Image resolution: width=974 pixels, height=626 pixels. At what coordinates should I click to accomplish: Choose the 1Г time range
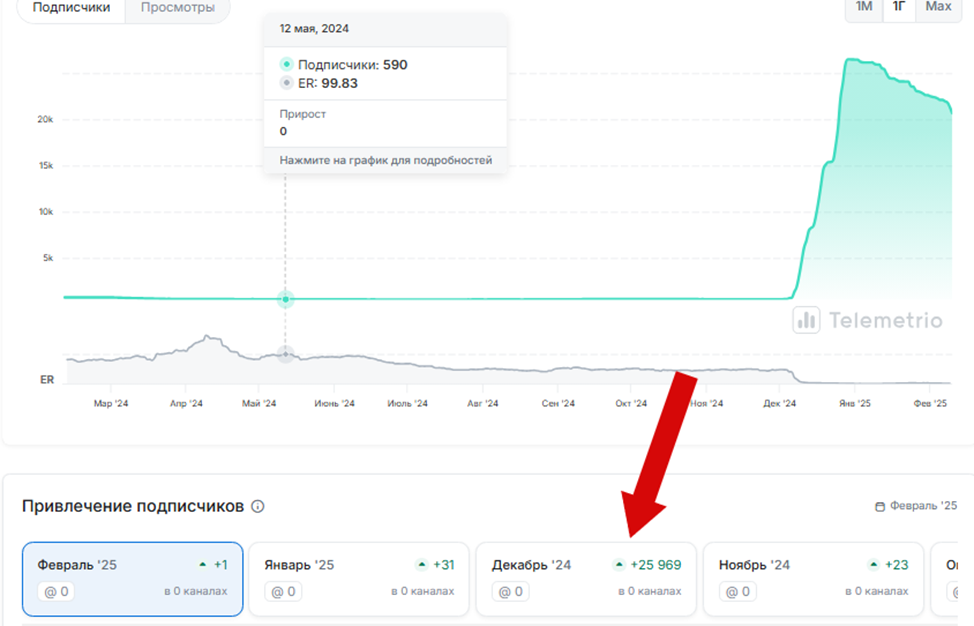point(899,8)
